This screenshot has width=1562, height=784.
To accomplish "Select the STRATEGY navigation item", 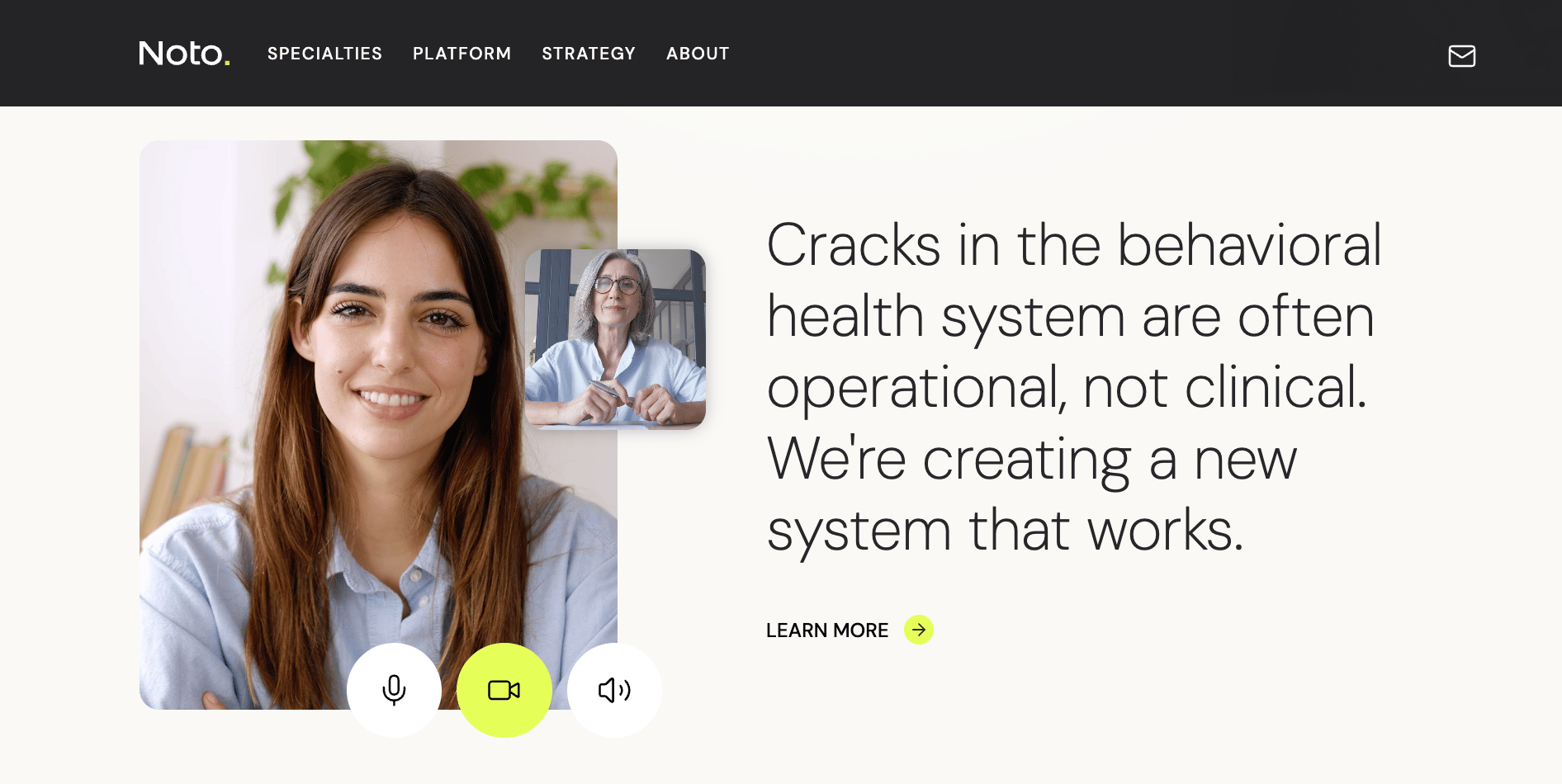I will pyautogui.click(x=589, y=54).
